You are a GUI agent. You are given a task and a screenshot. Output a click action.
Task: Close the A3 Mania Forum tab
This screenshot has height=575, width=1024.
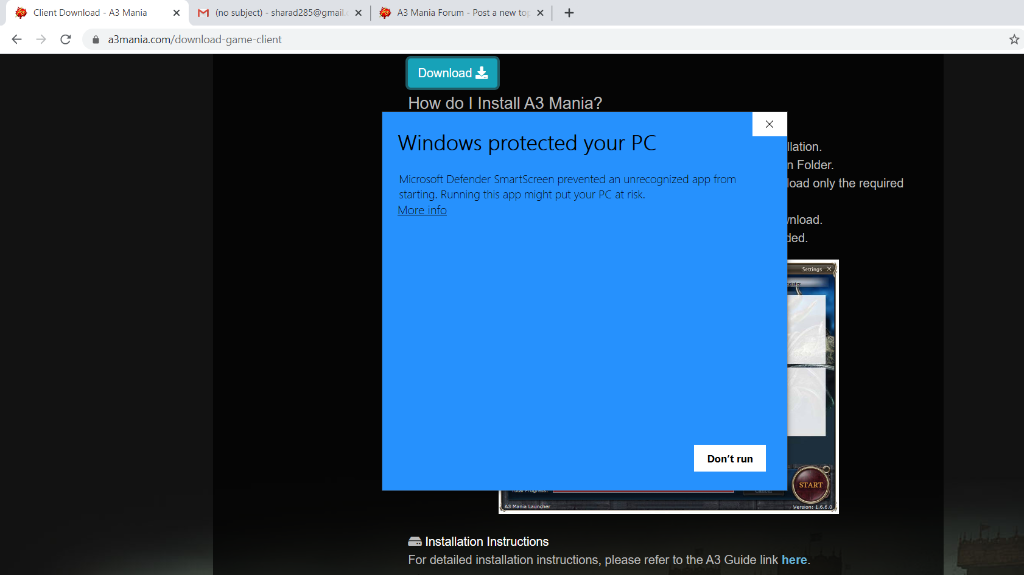pyautogui.click(x=540, y=13)
